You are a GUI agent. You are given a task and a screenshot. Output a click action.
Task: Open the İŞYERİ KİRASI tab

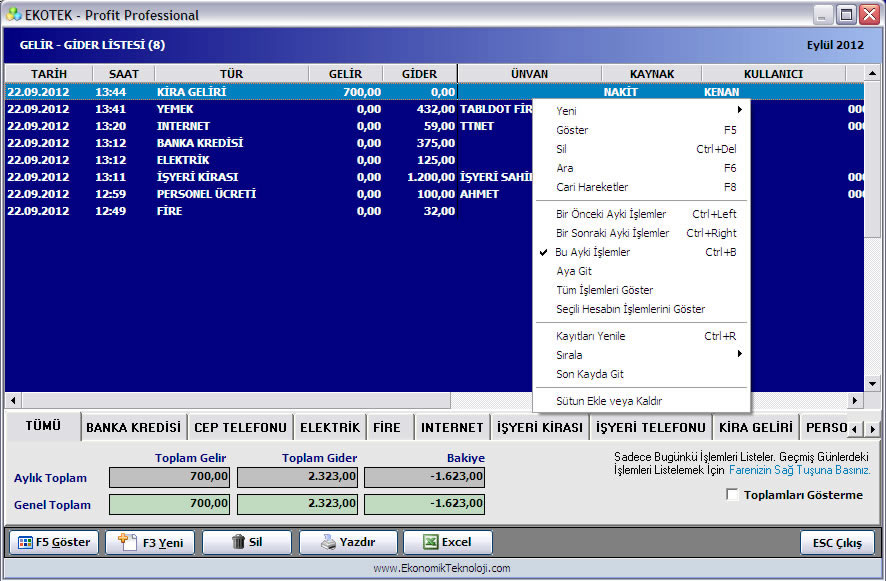pos(540,428)
